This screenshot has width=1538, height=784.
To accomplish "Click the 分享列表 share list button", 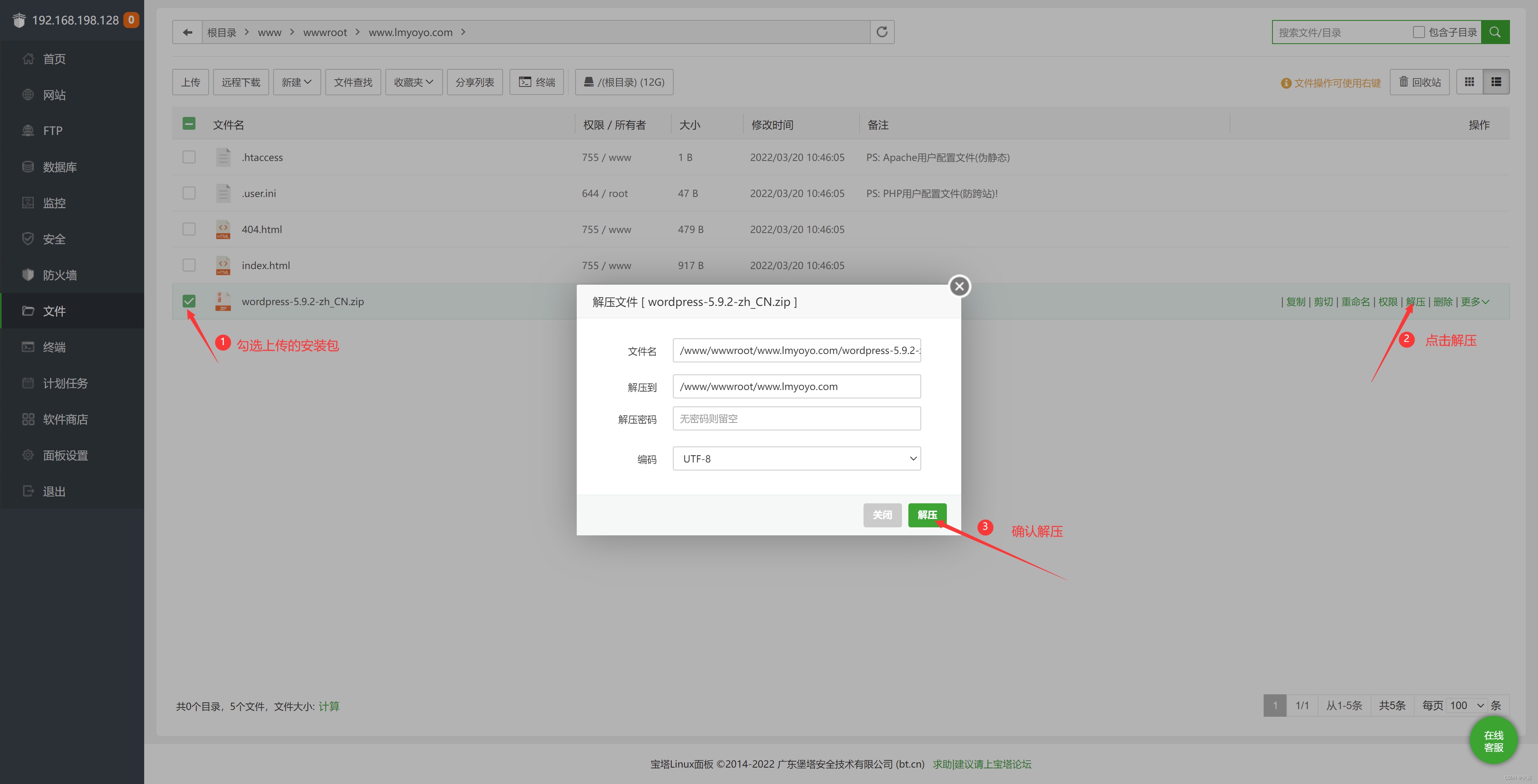I will 475,82.
